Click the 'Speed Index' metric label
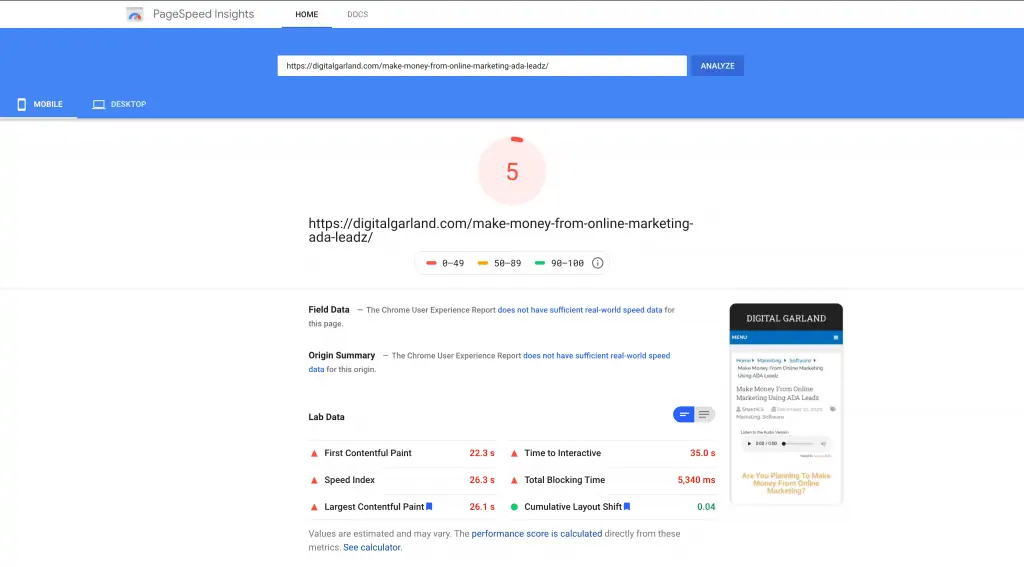This screenshot has width=1024, height=567. click(349, 480)
